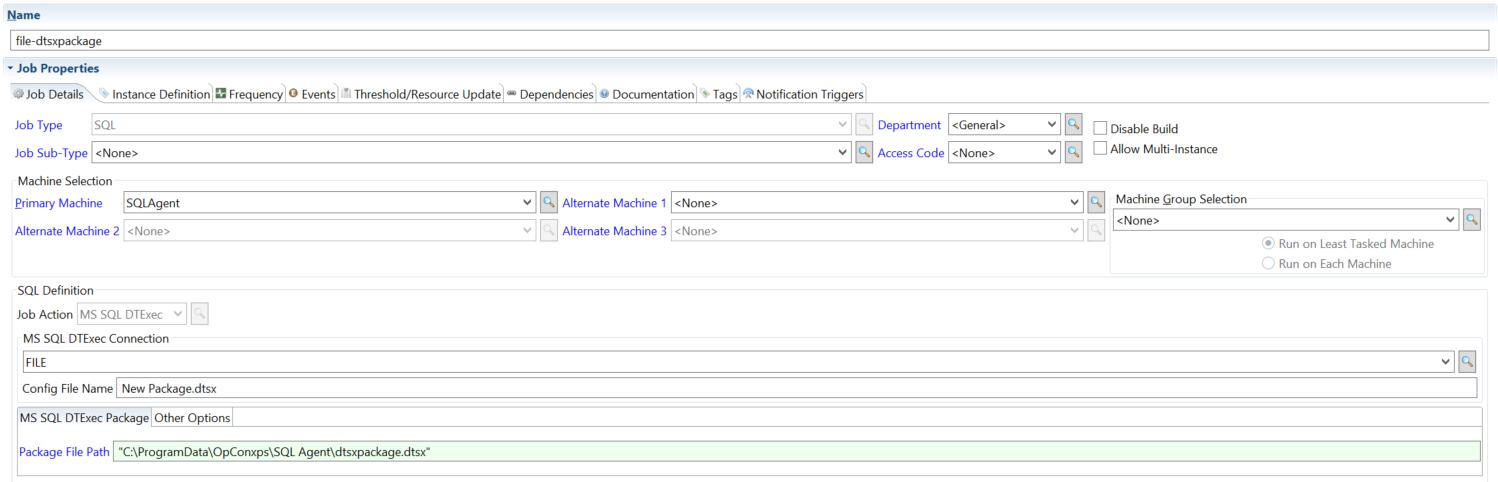Open the Primary Machine lookup magnifier icon
The height and width of the screenshot is (482, 1498).
tap(549, 203)
